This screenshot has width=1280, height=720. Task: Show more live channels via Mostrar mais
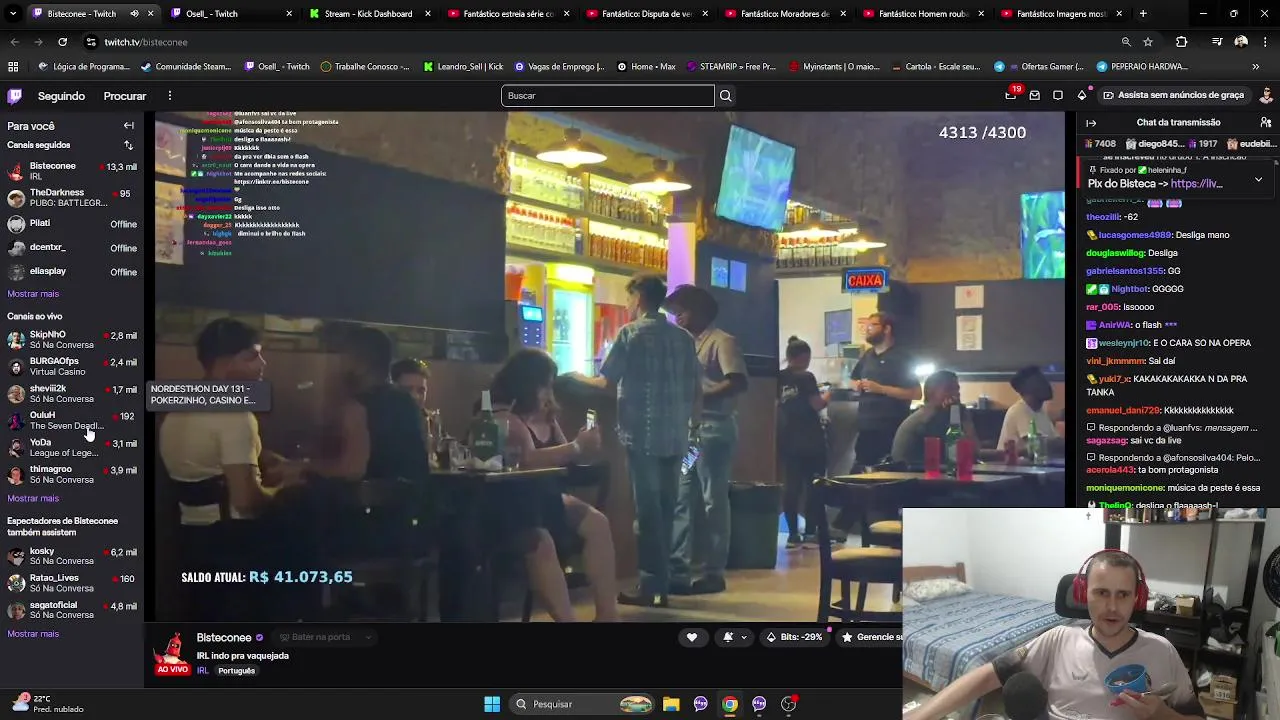(33, 498)
